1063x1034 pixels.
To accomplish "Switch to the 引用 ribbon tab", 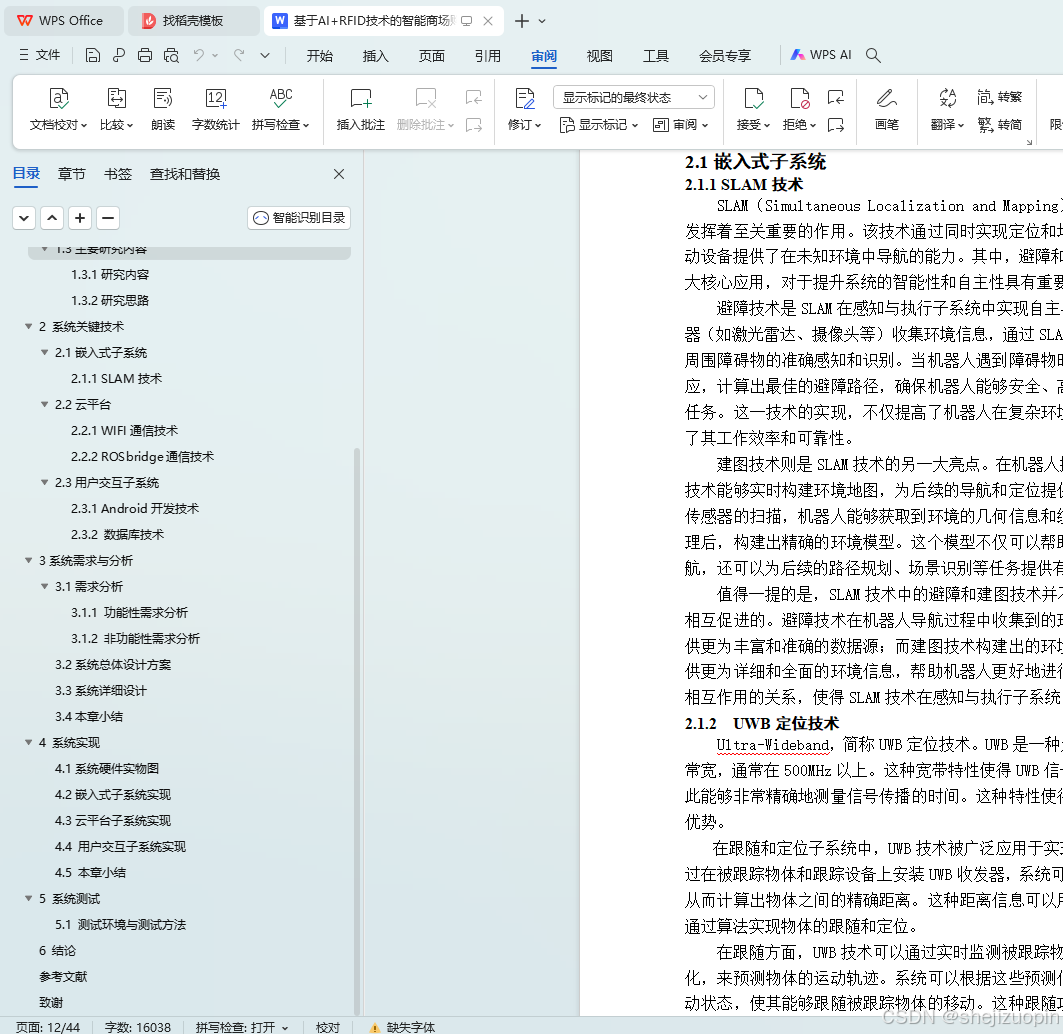I will coord(487,56).
